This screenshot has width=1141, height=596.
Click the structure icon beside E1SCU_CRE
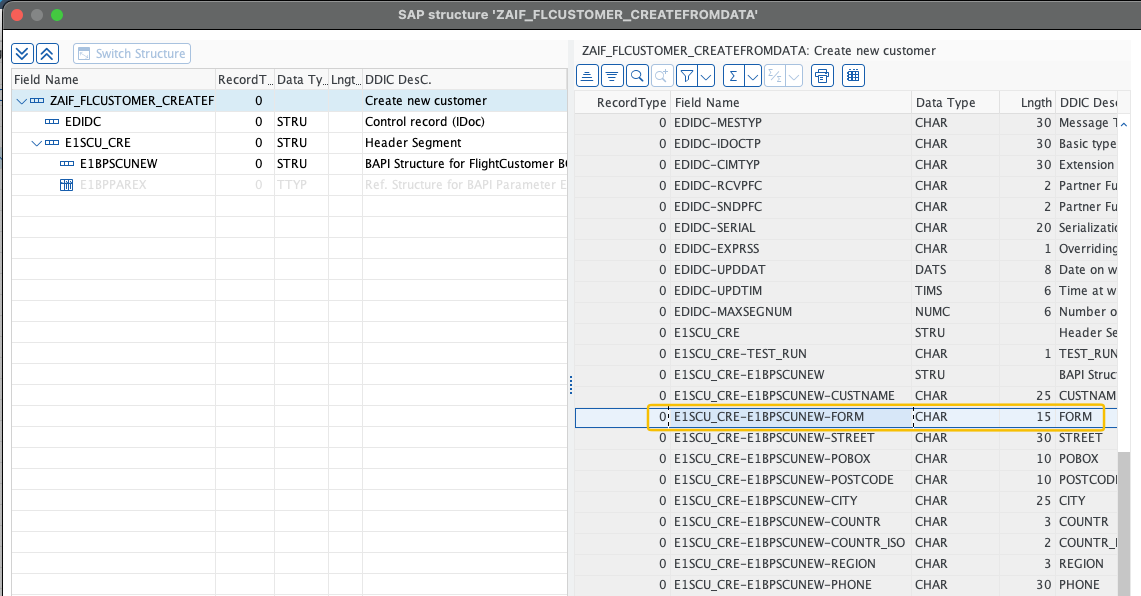click(52, 143)
